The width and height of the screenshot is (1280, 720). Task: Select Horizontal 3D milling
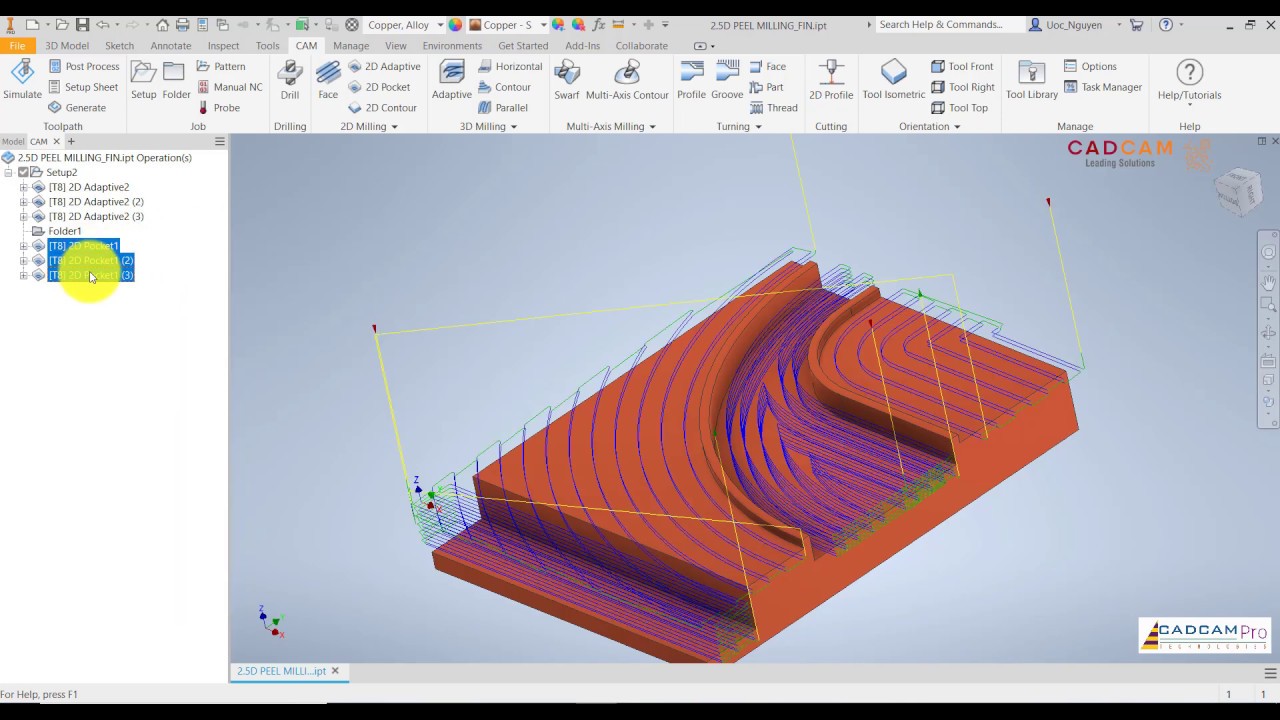510,66
